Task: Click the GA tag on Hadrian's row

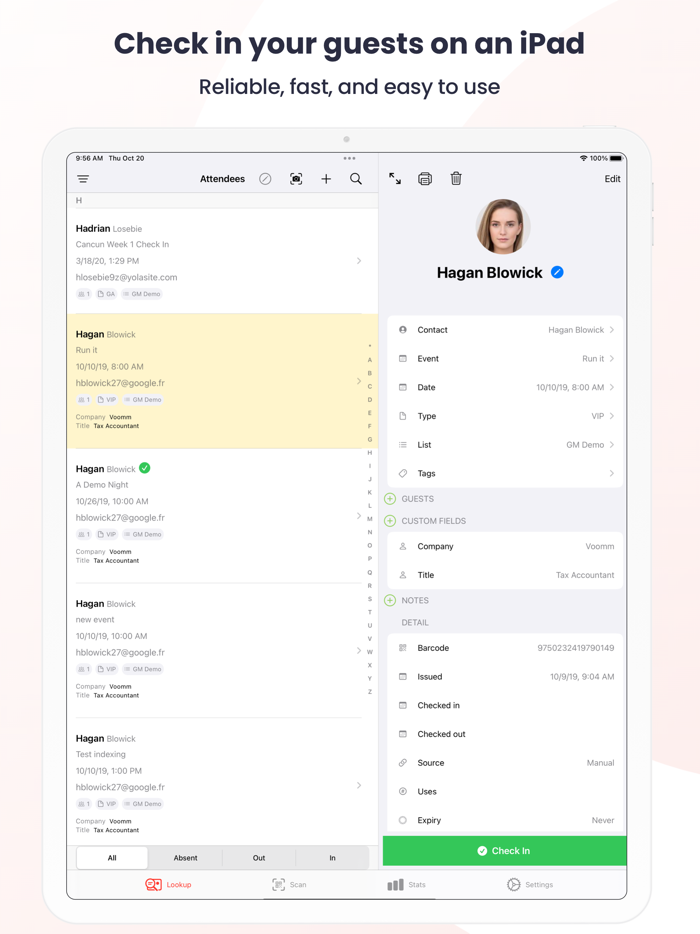Action: pyautogui.click(x=106, y=294)
